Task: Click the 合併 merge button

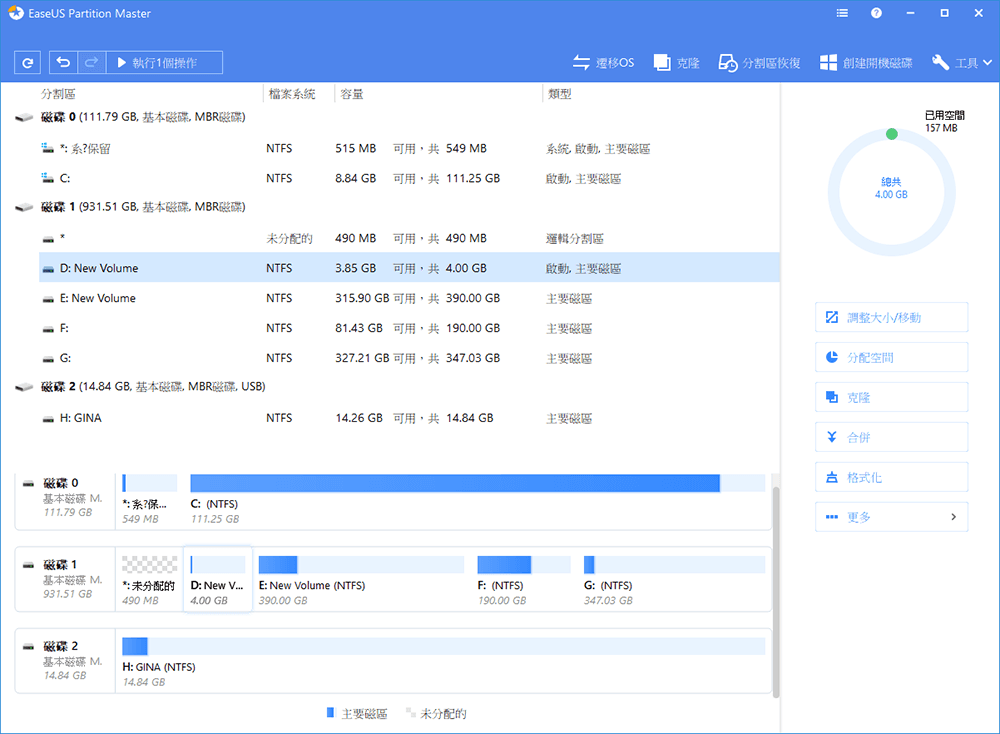Action: [892, 437]
